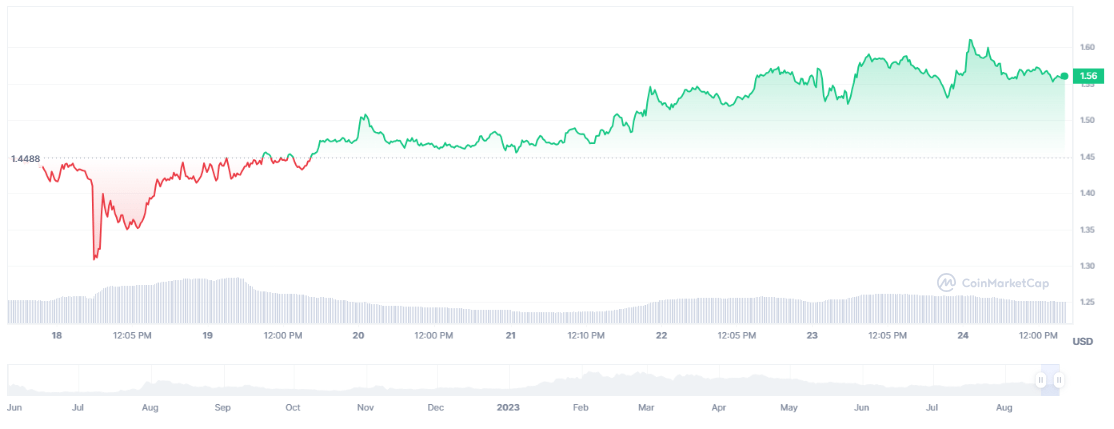Click the Mar label in navigator timeline
The width and height of the screenshot is (1114, 429).
(x=646, y=408)
